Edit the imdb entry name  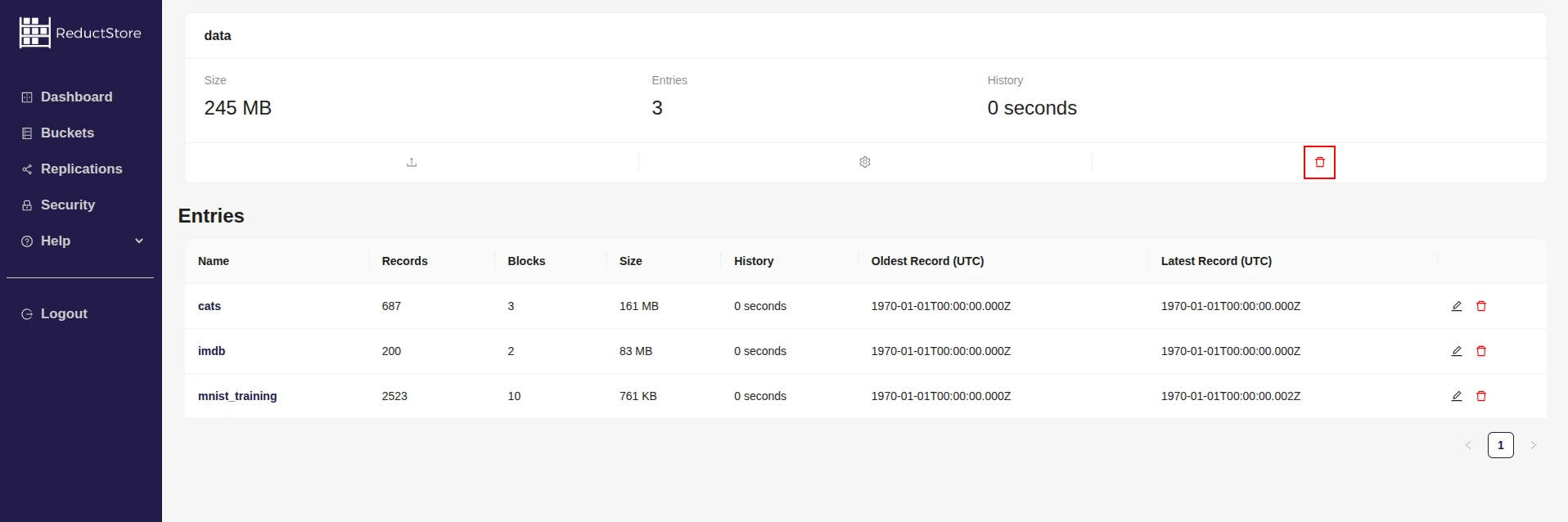pos(1457,351)
